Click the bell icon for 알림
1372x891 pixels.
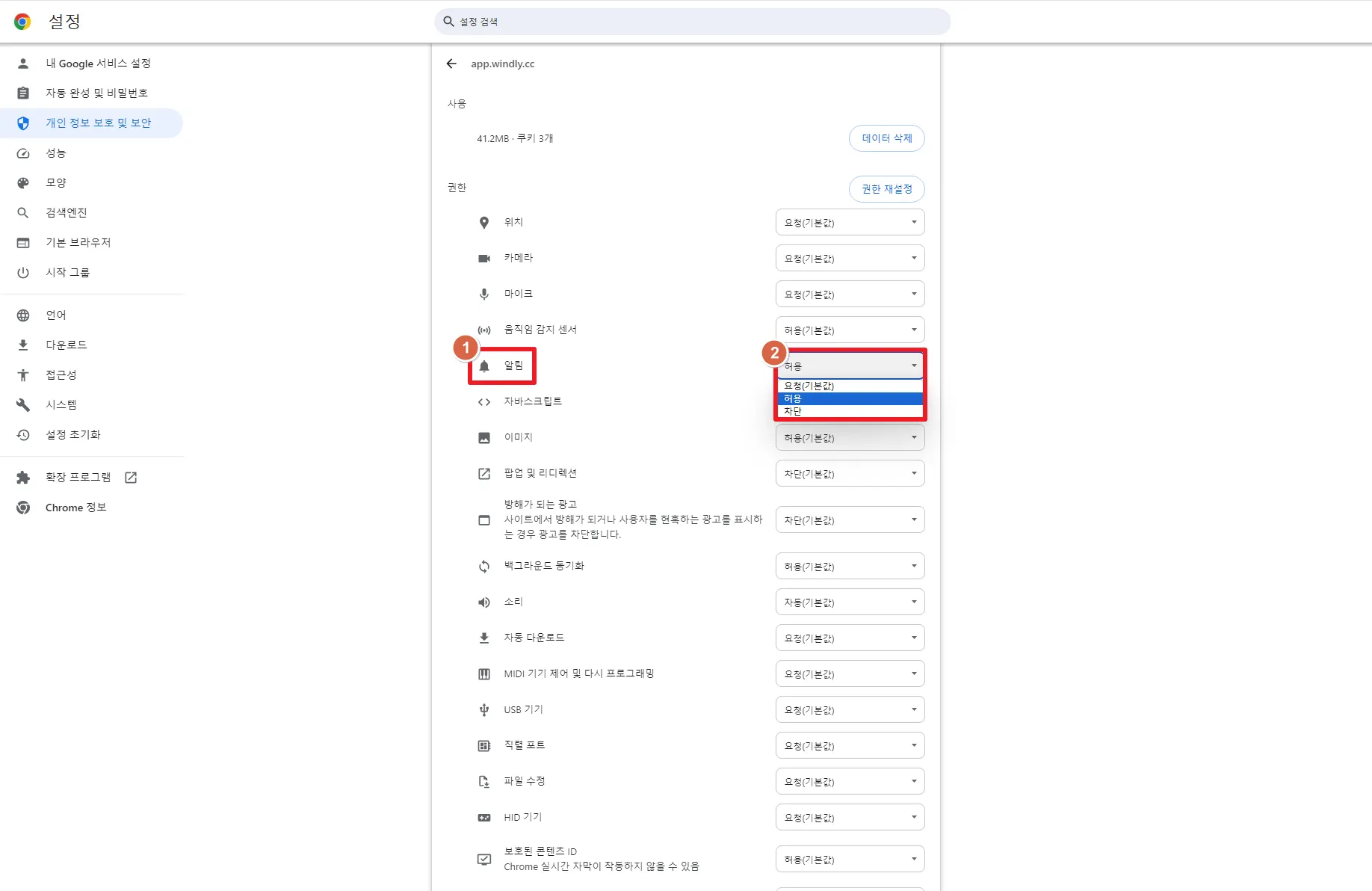pos(484,366)
